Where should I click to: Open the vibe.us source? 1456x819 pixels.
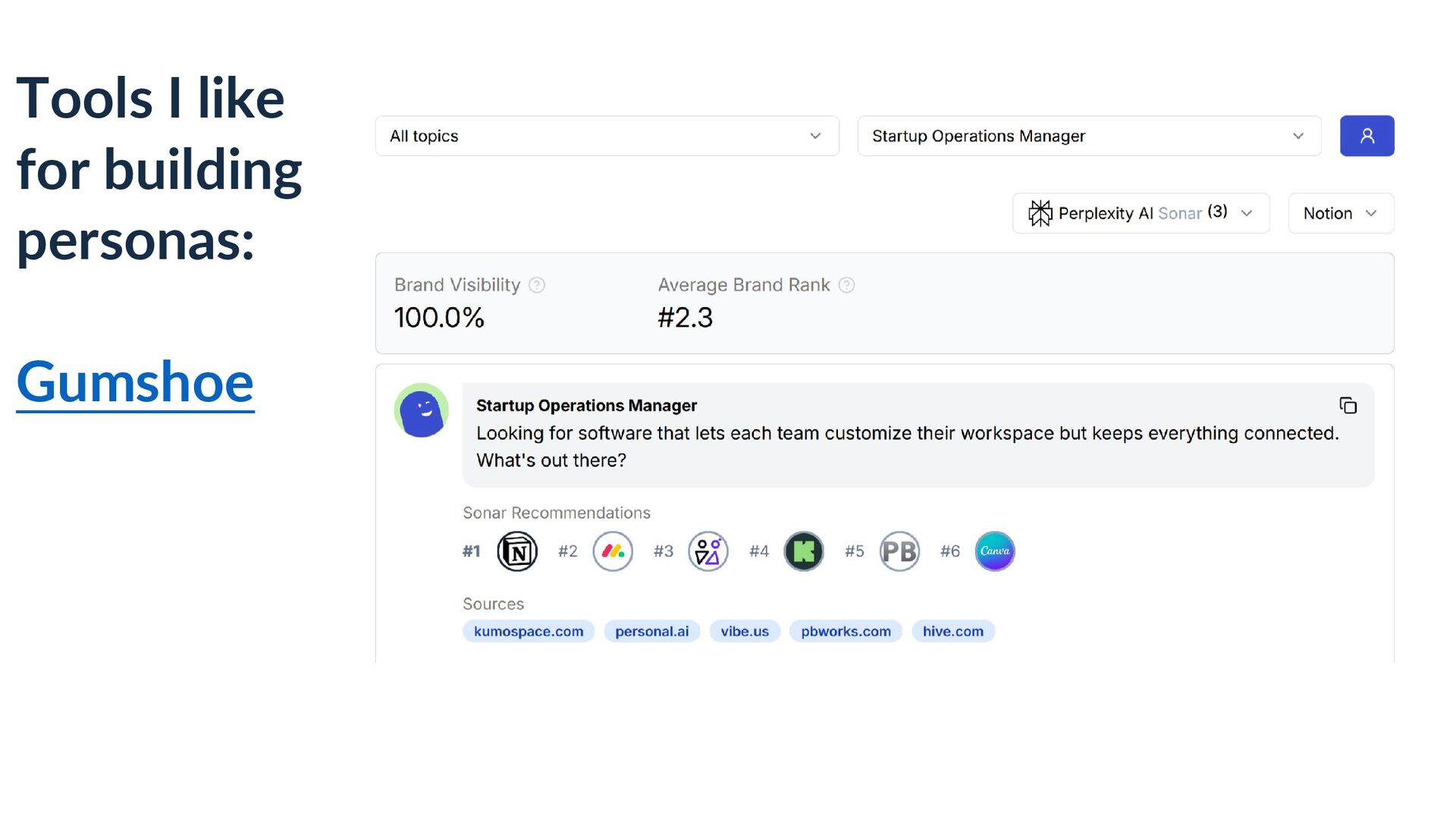click(745, 631)
